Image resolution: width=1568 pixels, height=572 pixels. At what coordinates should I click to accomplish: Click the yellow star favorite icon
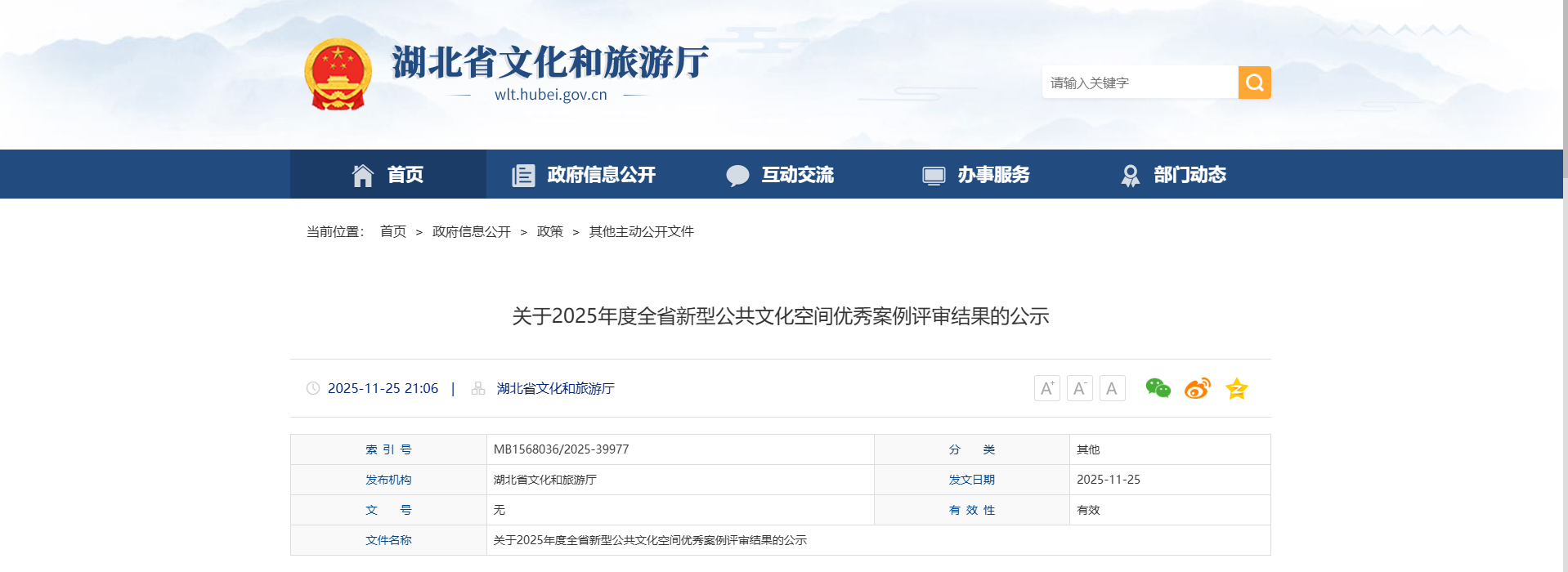tap(1236, 388)
